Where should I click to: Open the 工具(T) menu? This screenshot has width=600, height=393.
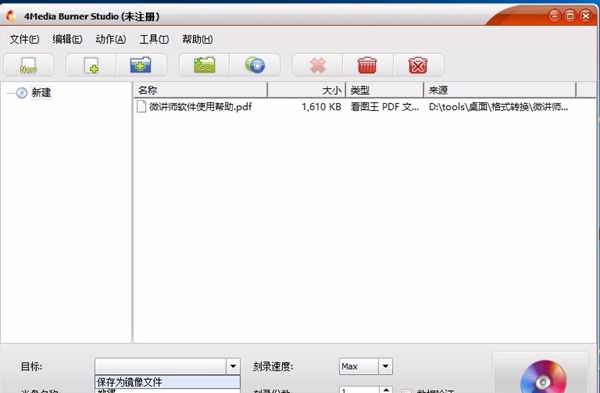pos(154,39)
